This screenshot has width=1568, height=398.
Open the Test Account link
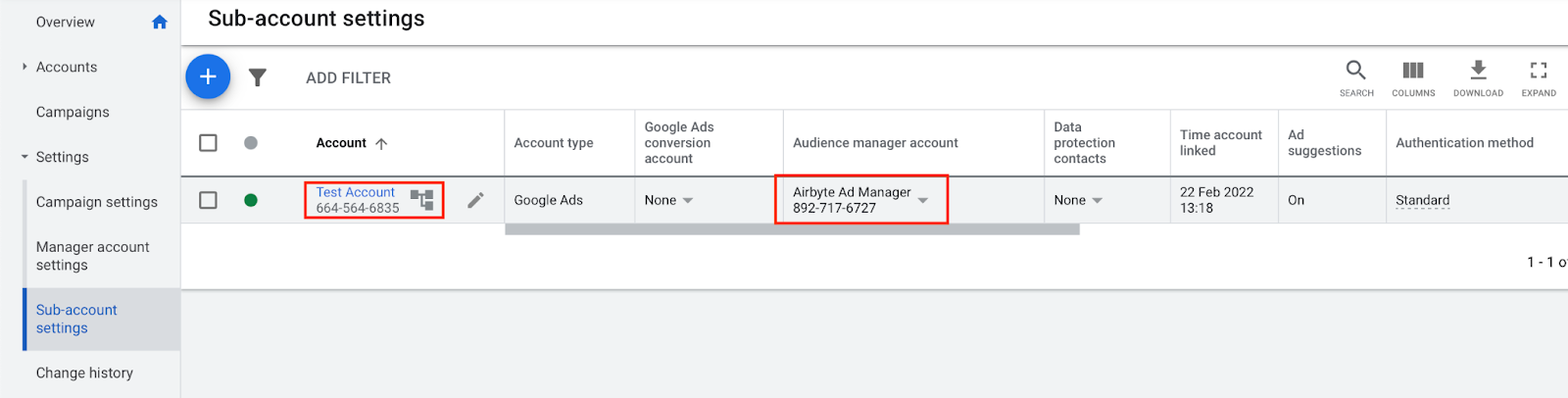(x=355, y=192)
